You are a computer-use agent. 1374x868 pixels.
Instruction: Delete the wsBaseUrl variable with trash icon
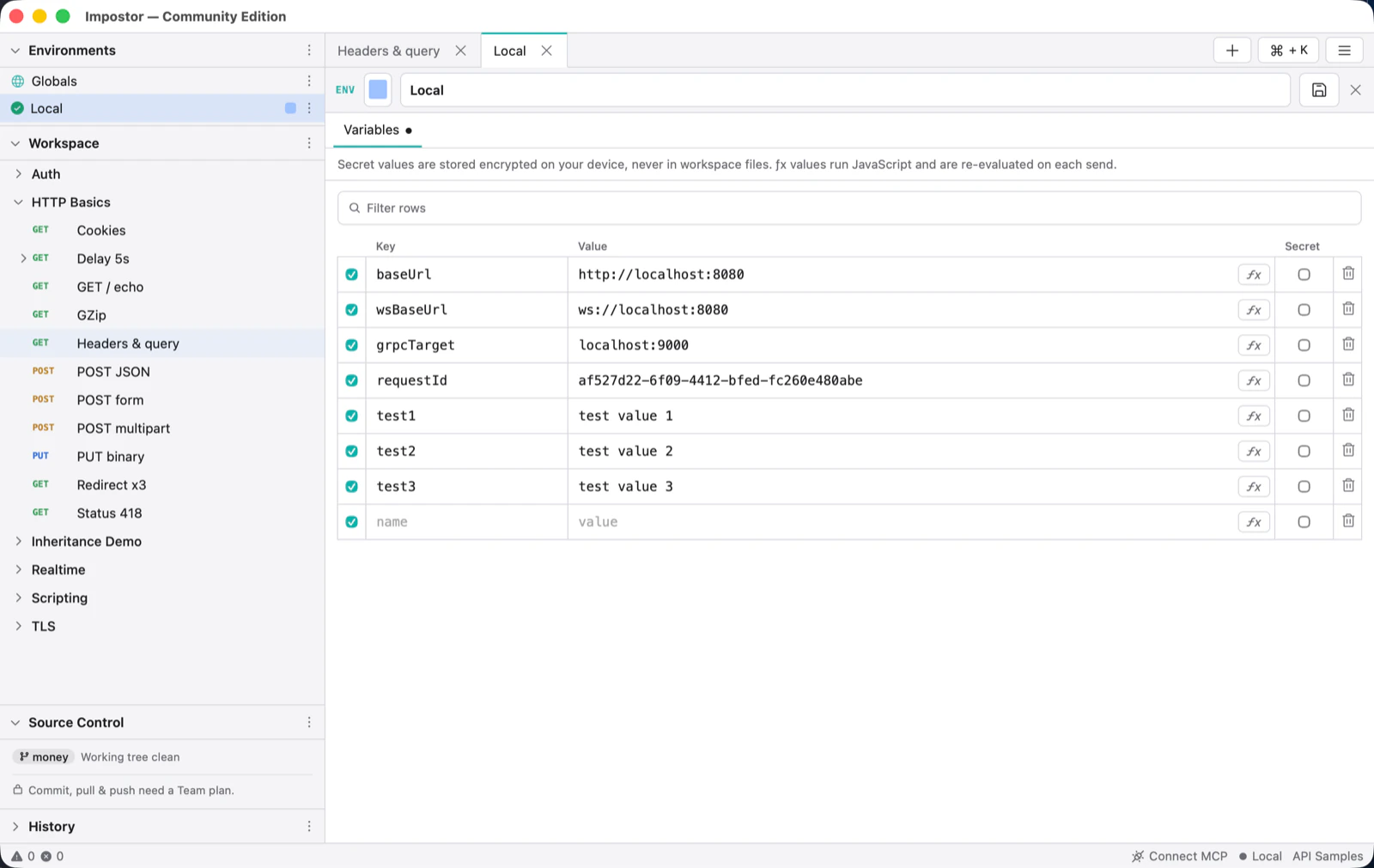[x=1348, y=309]
